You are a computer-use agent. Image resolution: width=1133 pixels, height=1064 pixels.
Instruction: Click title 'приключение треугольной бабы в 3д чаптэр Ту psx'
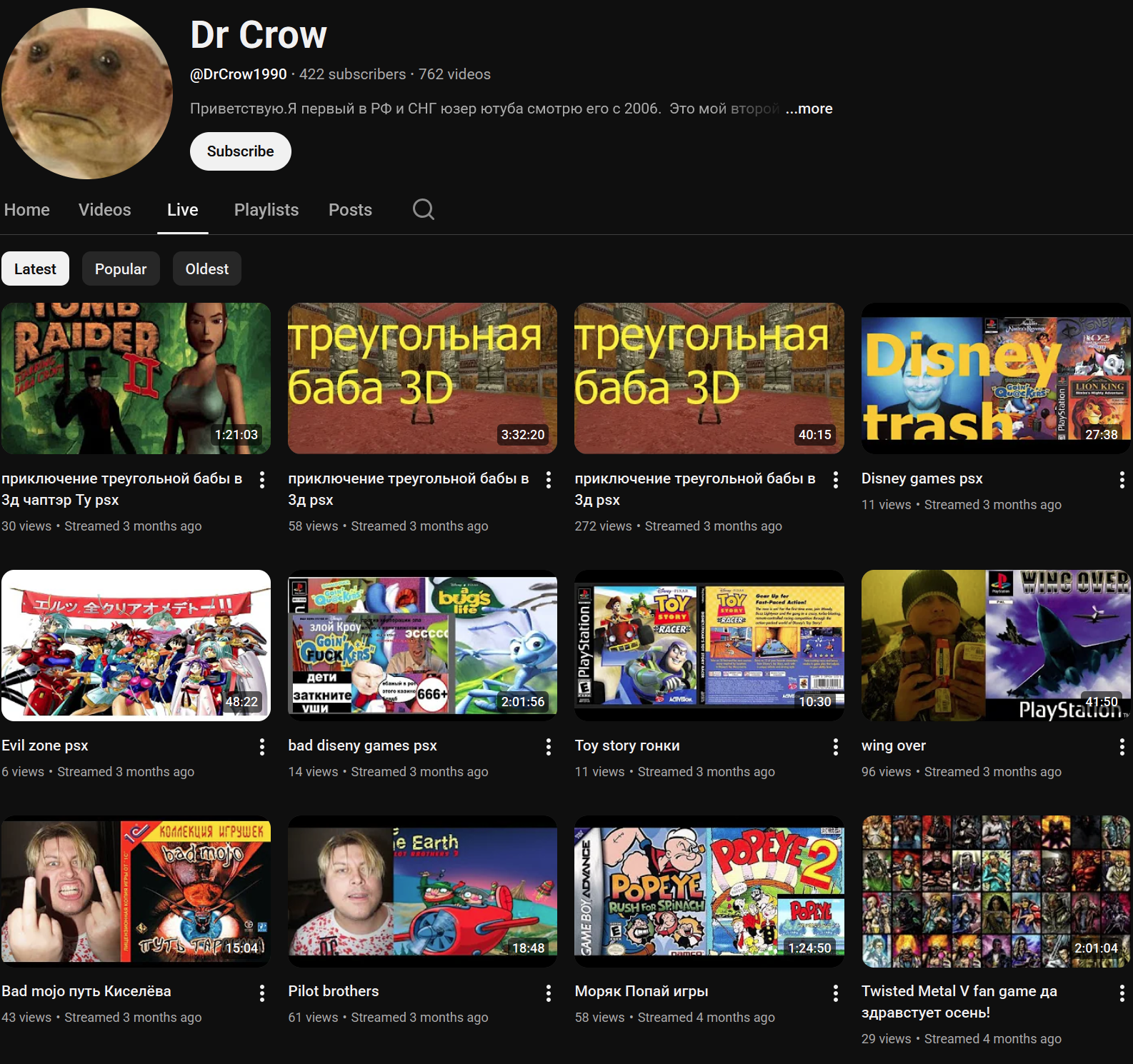tap(122, 489)
